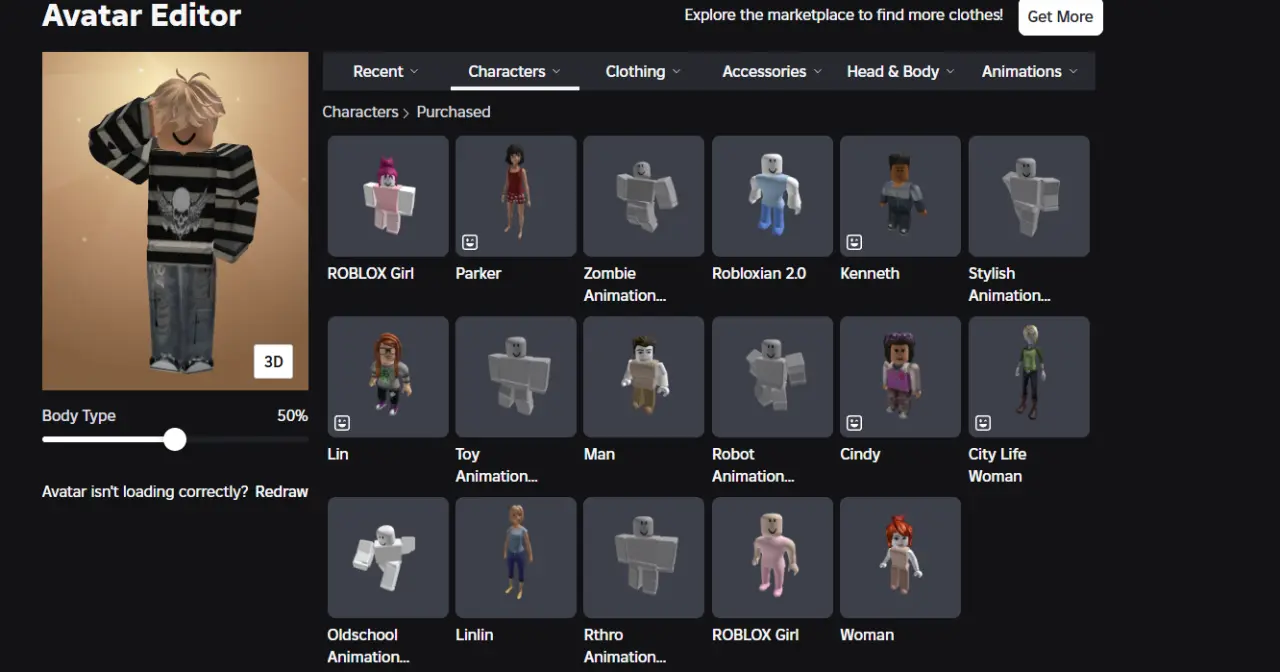The height and width of the screenshot is (672, 1280).
Task: Choose the Zombie Animation bundle thumbnail
Action: (644, 196)
